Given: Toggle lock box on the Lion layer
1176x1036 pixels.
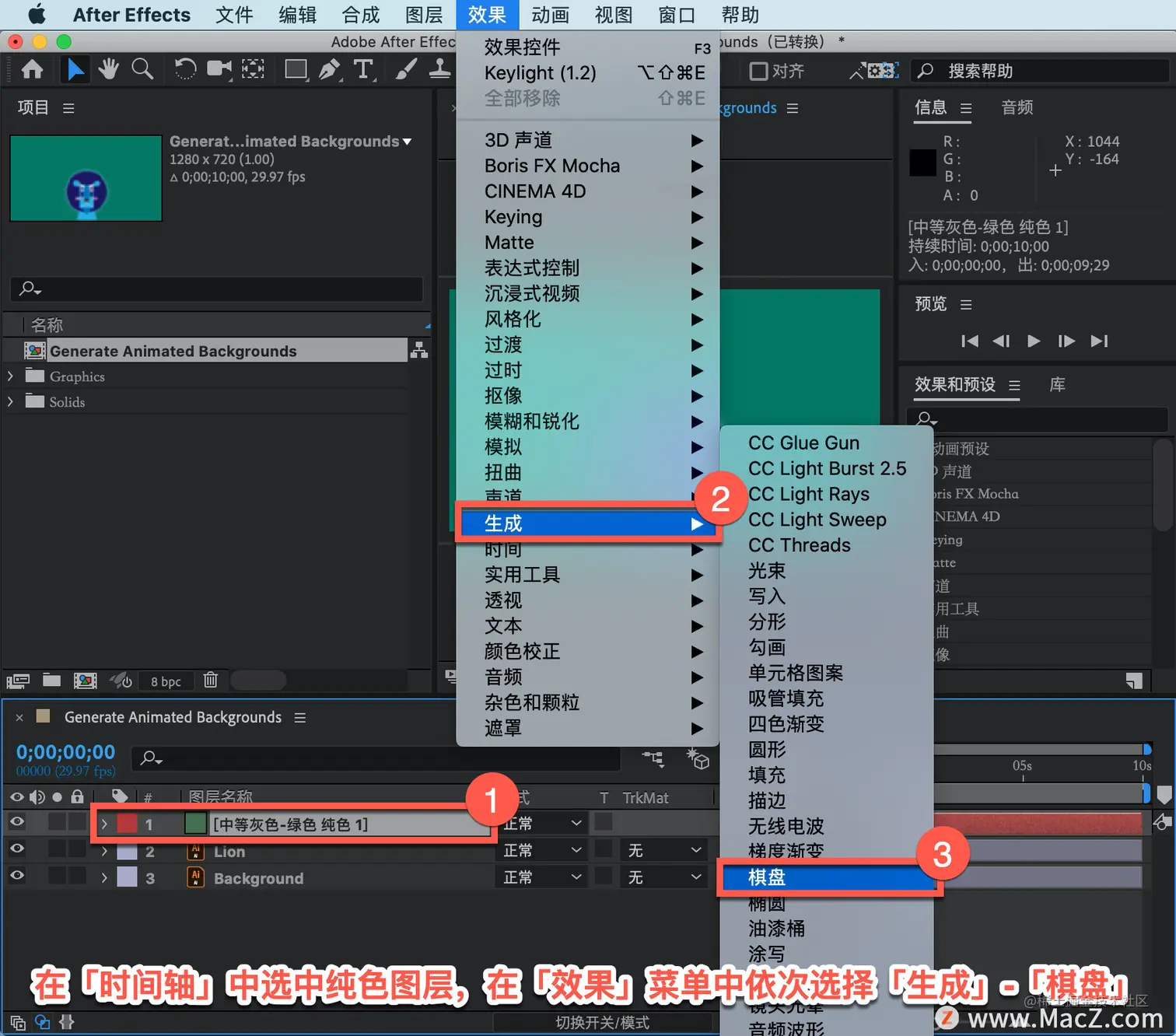Looking at the screenshot, I should [x=77, y=849].
